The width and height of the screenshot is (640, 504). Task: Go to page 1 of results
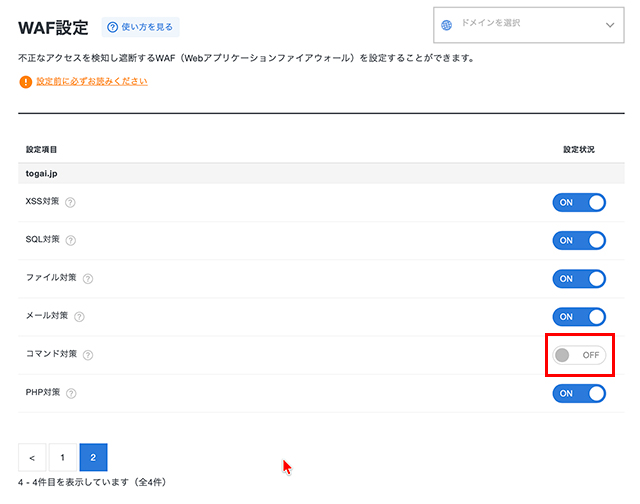(x=62, y=458)
